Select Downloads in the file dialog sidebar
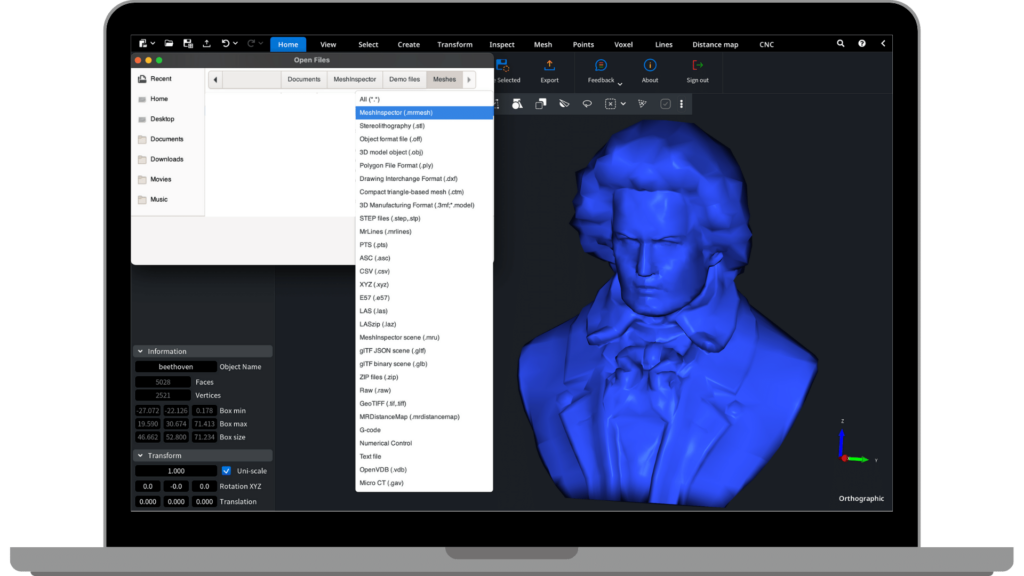1024x576 pixels. coord(166,159)
